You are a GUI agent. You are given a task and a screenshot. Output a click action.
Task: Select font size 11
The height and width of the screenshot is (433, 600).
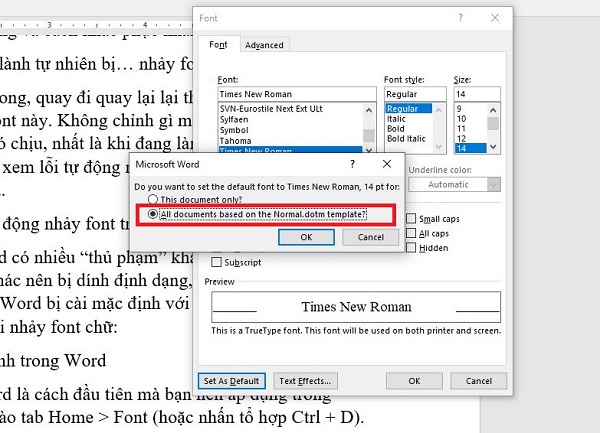pyautogui.click(x=471, y=129)
